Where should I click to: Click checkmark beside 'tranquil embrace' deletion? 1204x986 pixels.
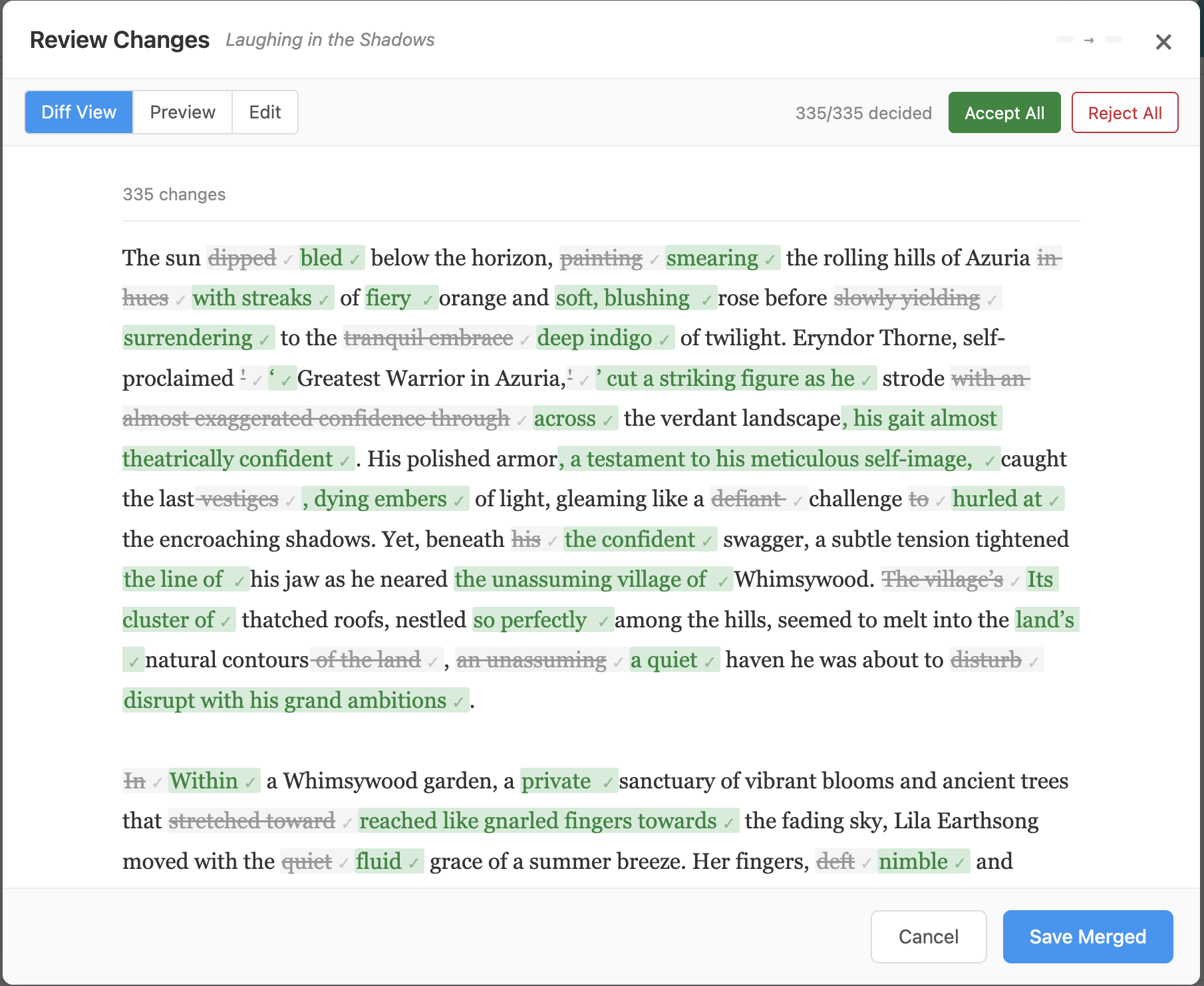[525, 340]
